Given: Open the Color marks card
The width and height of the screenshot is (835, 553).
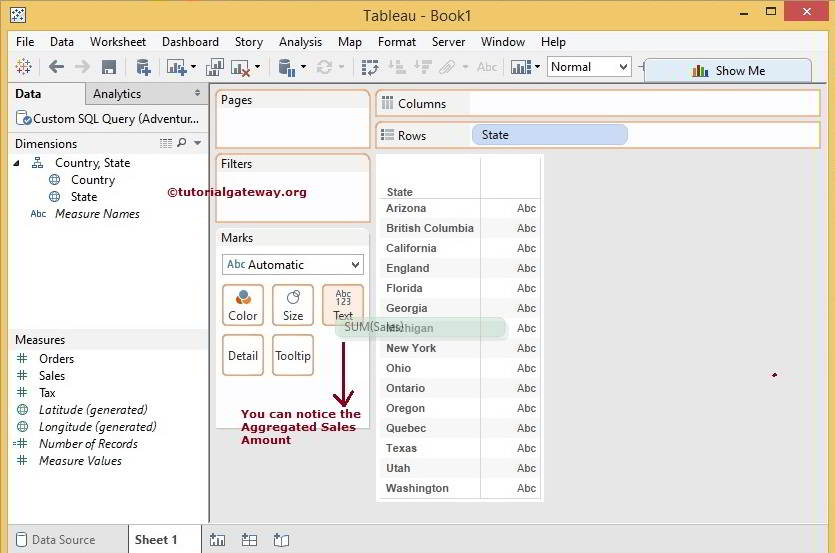Looking at the screenshot, I should pos(243,305).
